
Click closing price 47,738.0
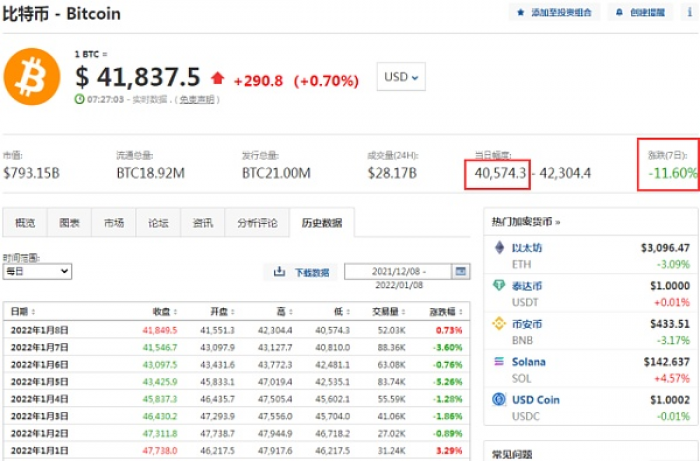pyautogui.click(x=160, y=450)
